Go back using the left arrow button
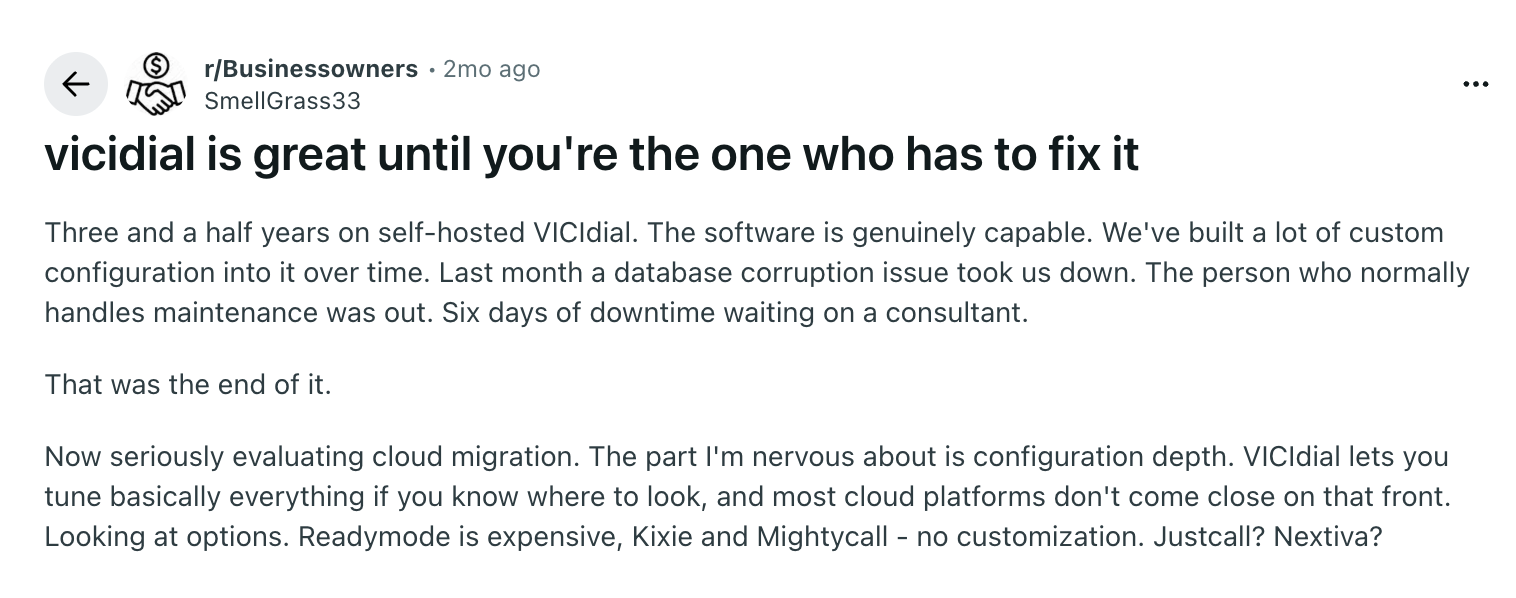1516x598 pixels. [75, 84]
